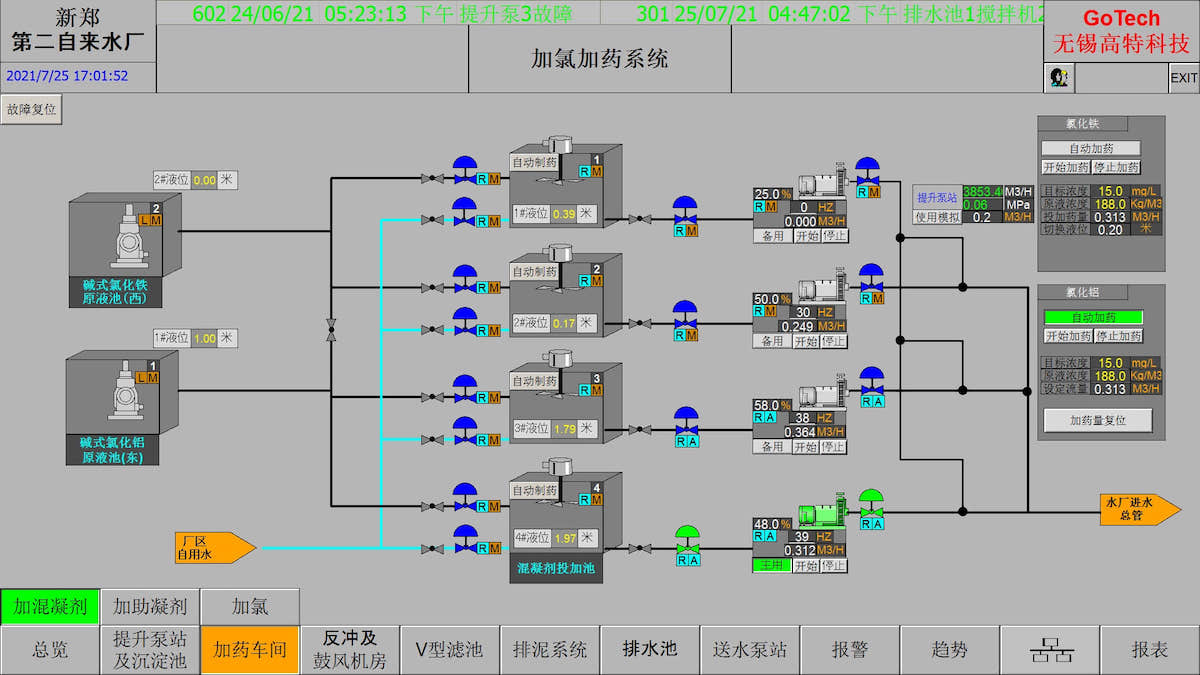Toggle the green 主用 status on pump 4
The image size is (1200, 675).
771,565
